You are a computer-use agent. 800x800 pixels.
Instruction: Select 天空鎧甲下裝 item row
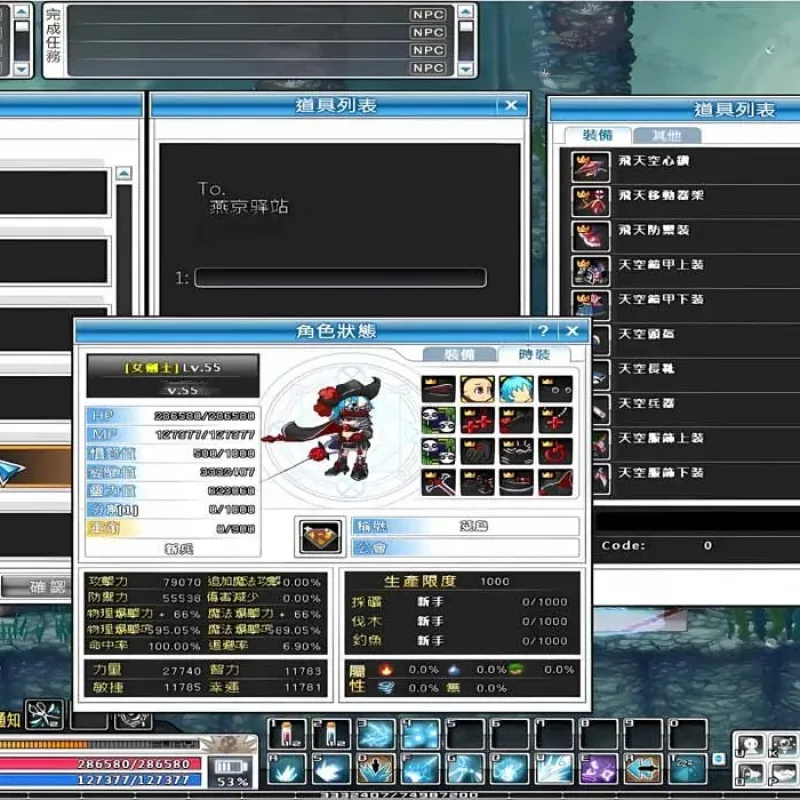tap(685, 306)
